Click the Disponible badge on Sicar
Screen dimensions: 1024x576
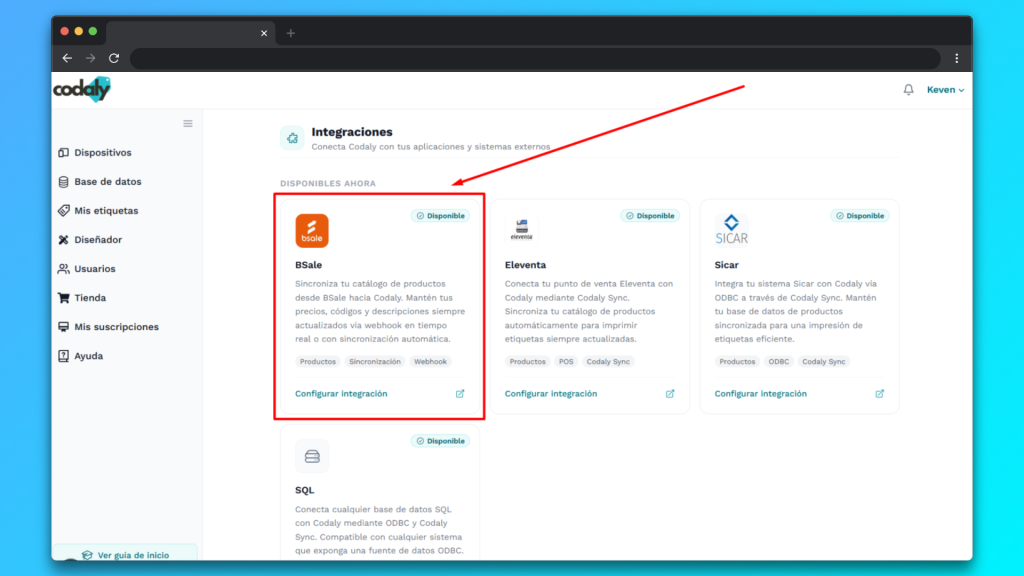pyautogui.click(x=860, y=216)
